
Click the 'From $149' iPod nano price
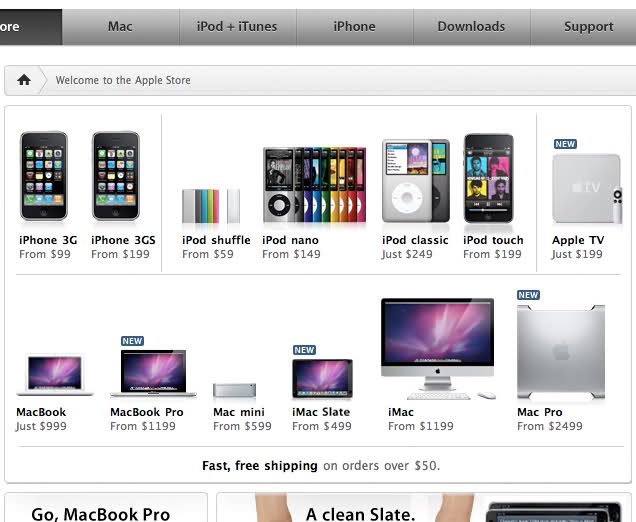(291, 254)
